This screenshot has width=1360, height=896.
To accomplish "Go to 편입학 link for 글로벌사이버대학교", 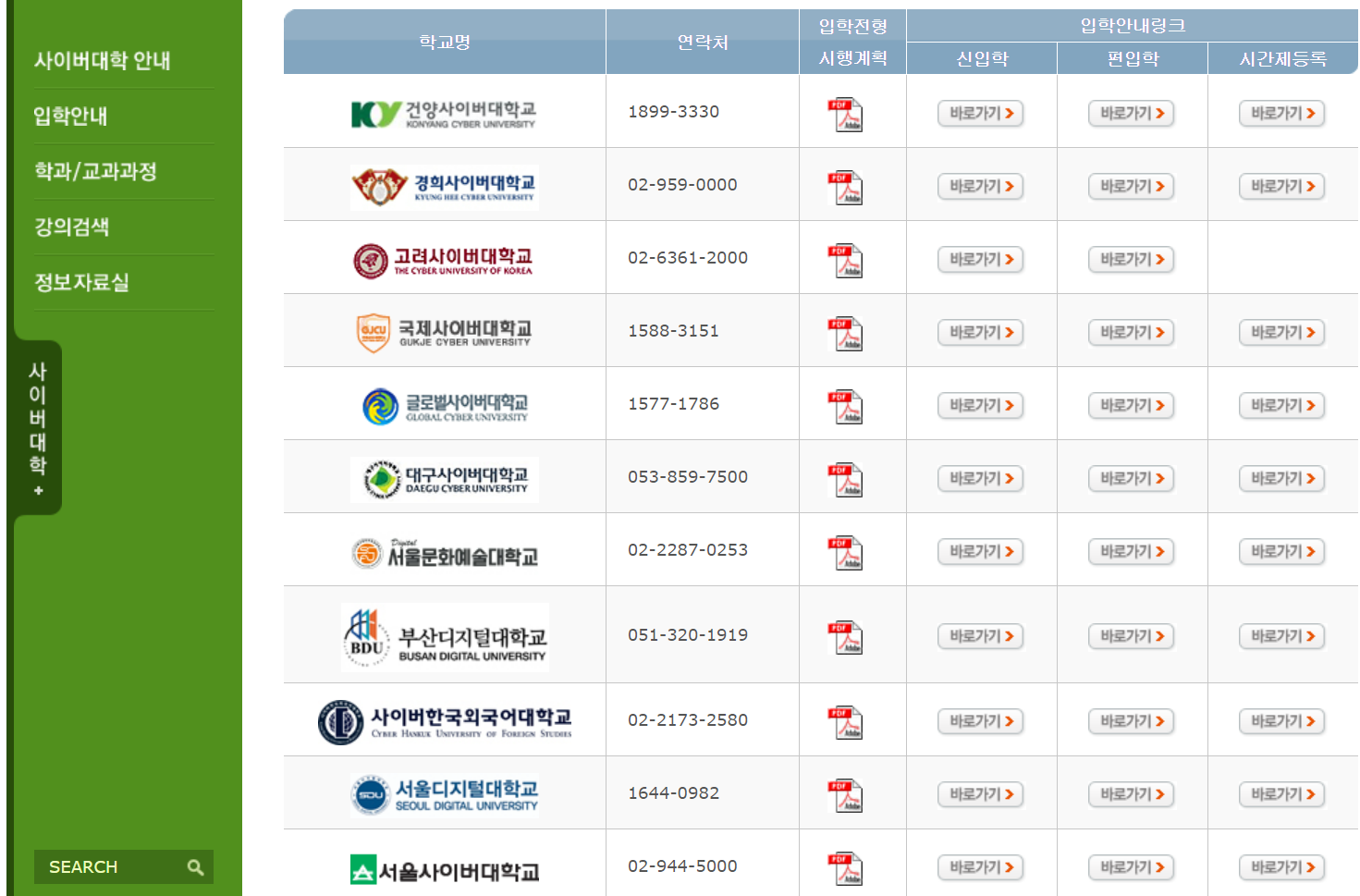I will 1132,405.
